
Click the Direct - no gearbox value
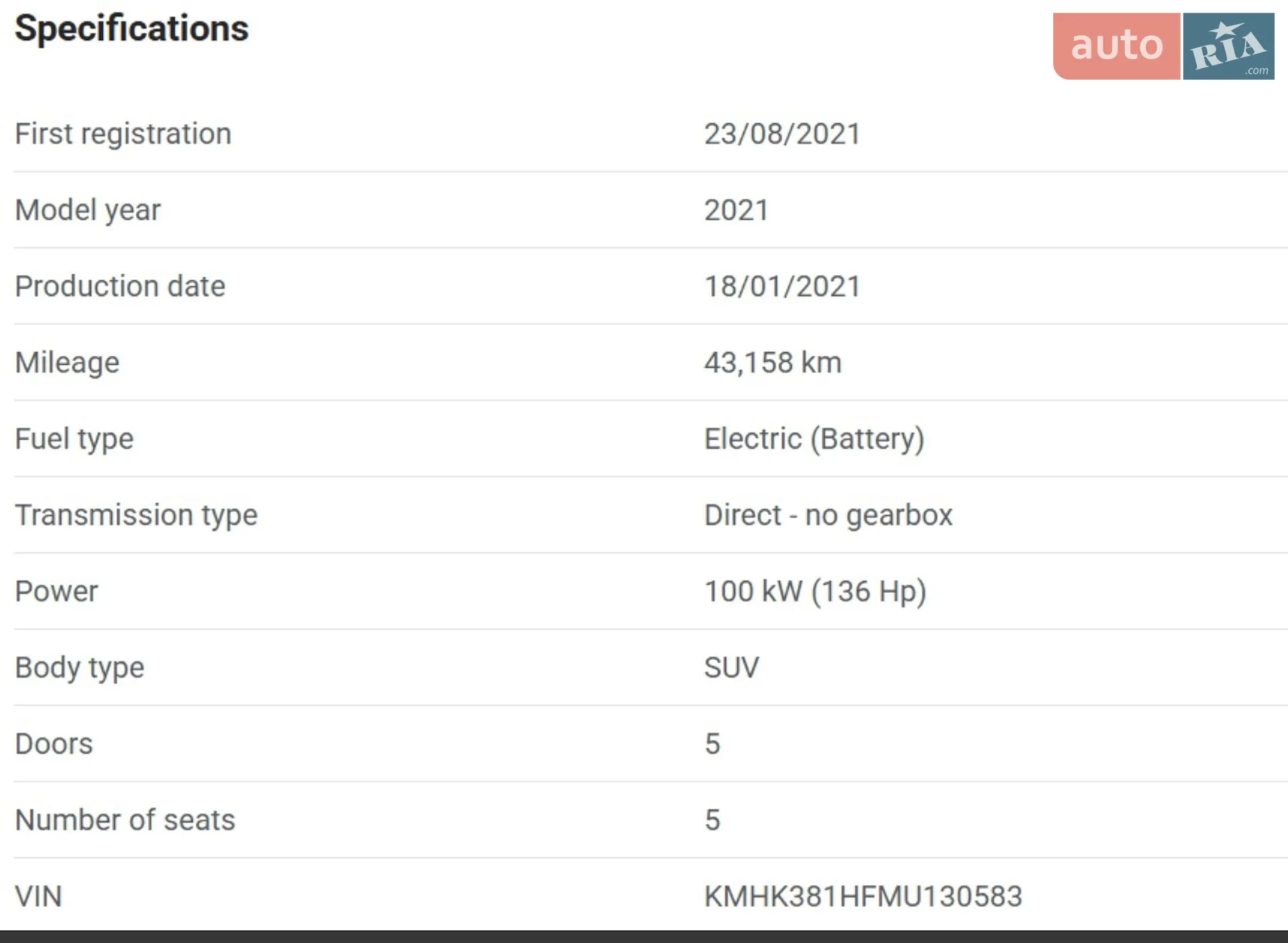828,515
